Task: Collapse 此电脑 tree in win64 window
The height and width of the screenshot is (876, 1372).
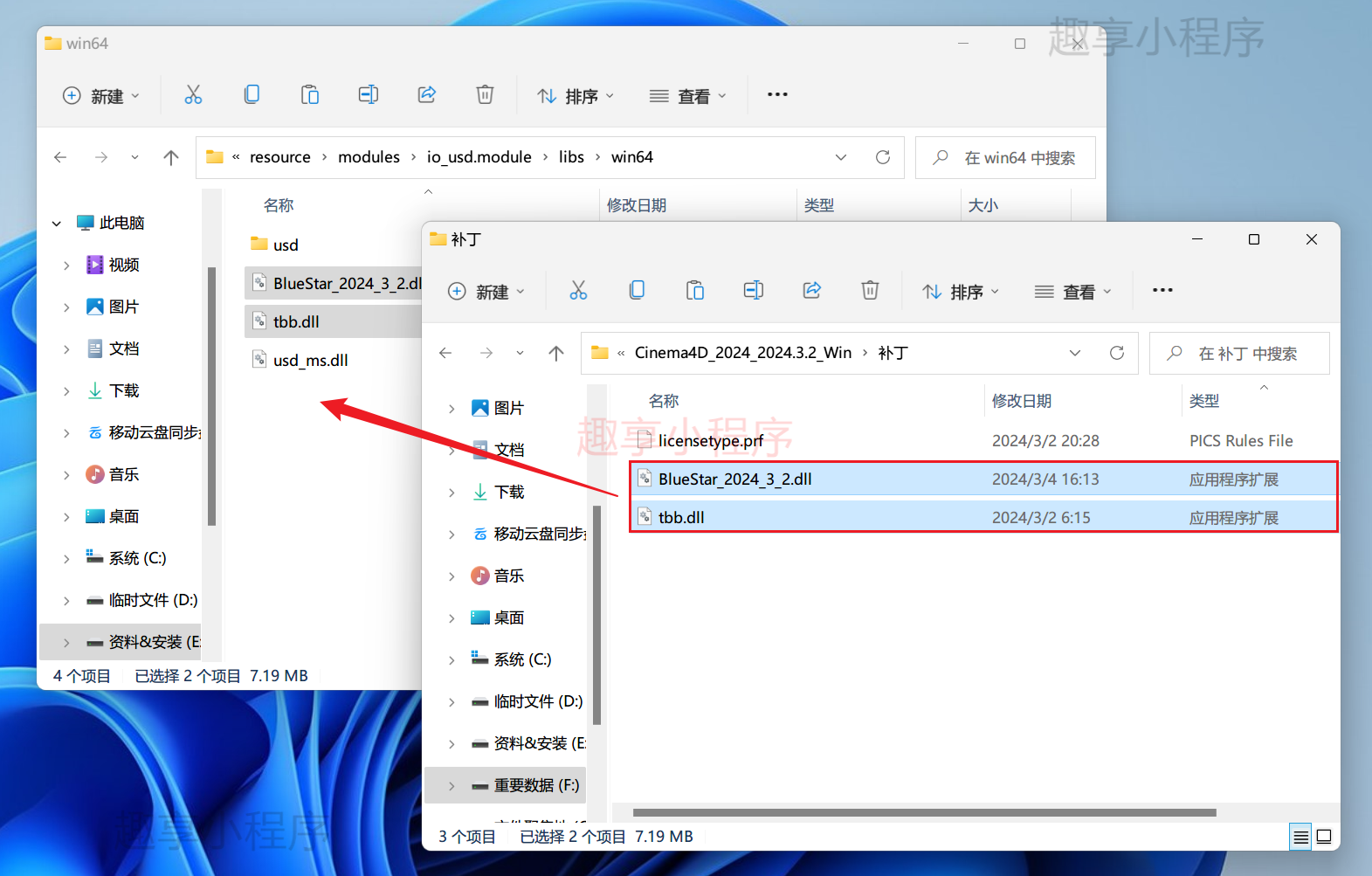Action: coord(57,224)
